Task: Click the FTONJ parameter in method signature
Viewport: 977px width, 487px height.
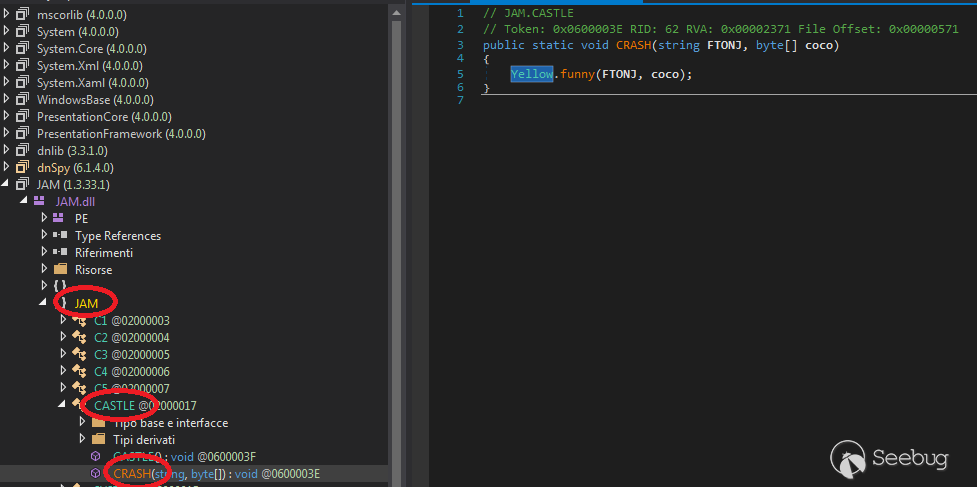Action: click(725, 45)
